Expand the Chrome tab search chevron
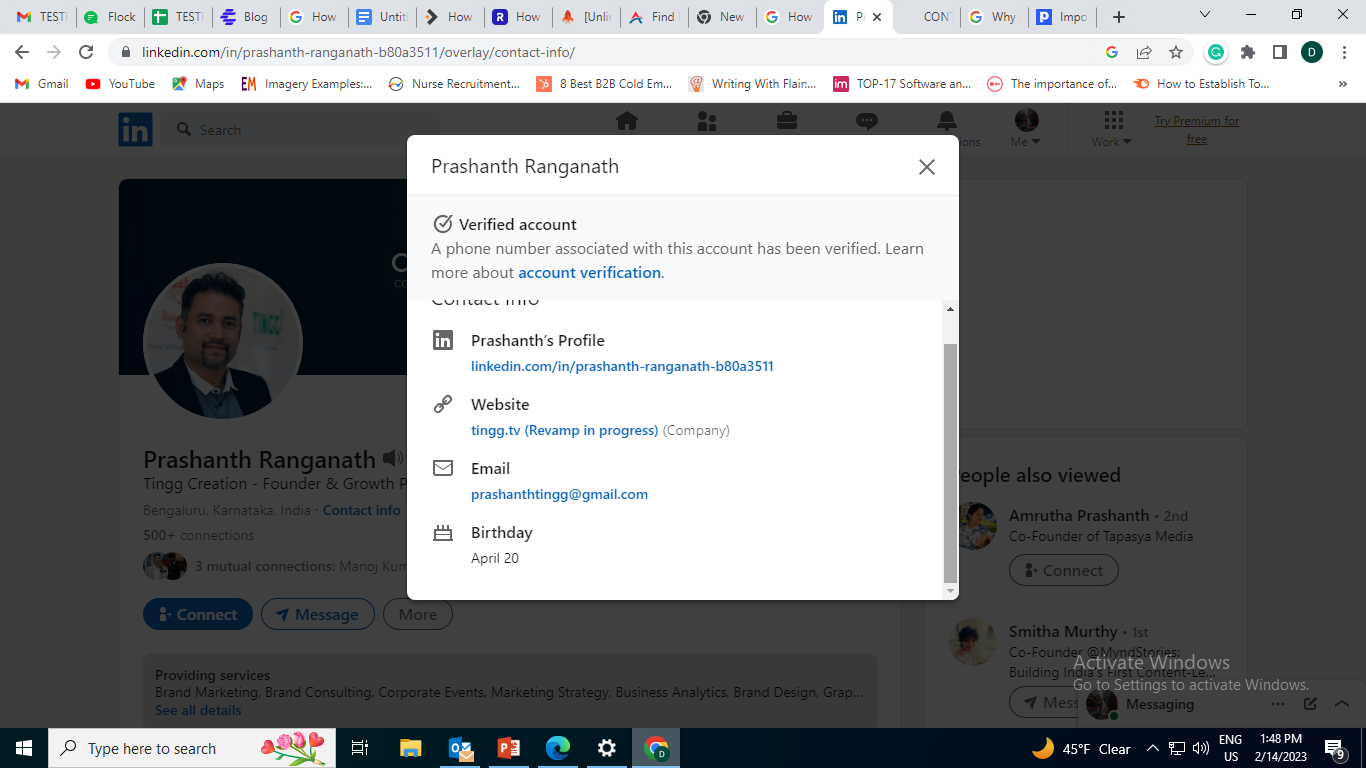The width and height of the screenshot is (1366, 768). (1205, 16)
